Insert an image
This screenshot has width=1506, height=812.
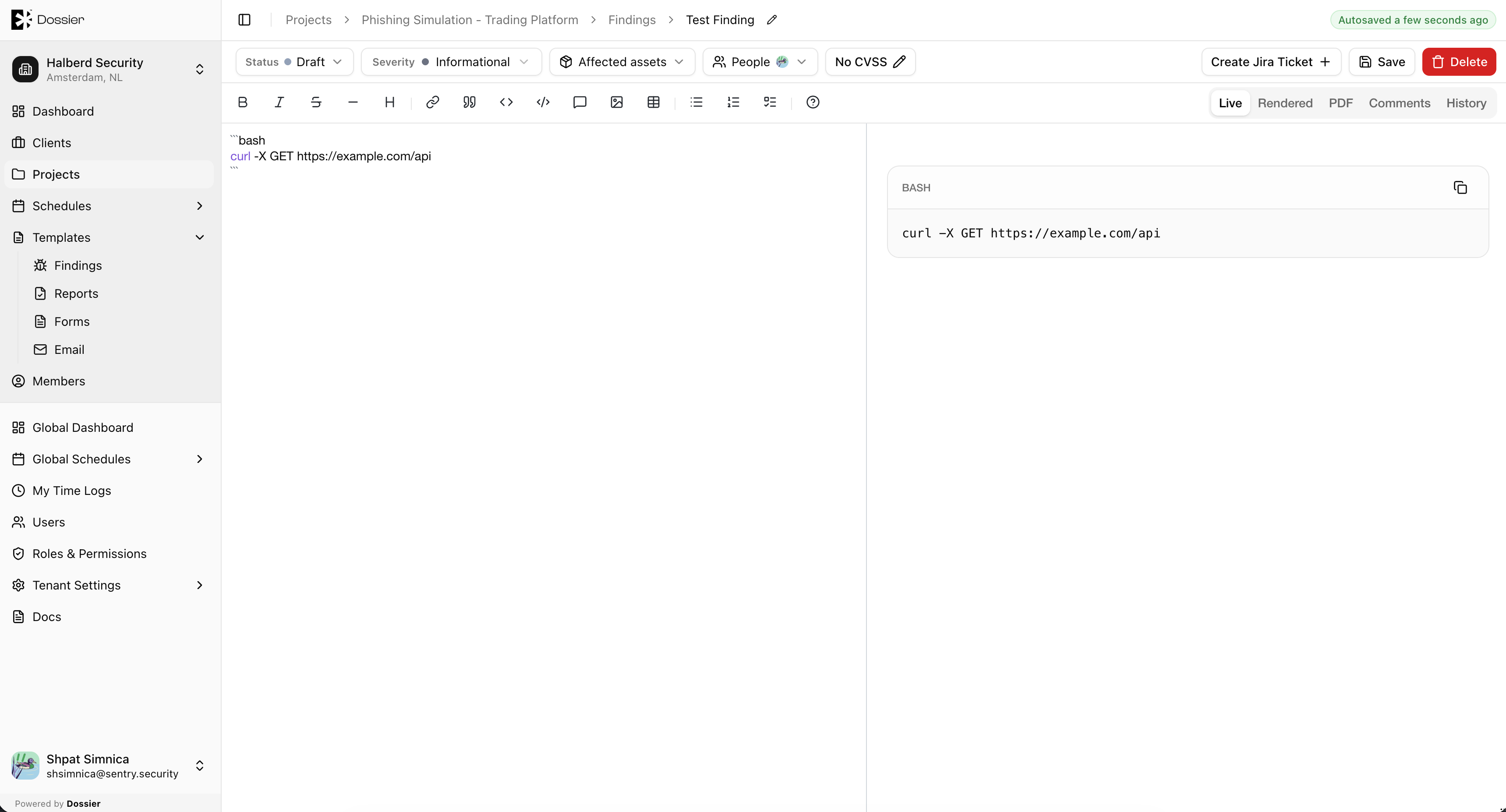[617, 102]
